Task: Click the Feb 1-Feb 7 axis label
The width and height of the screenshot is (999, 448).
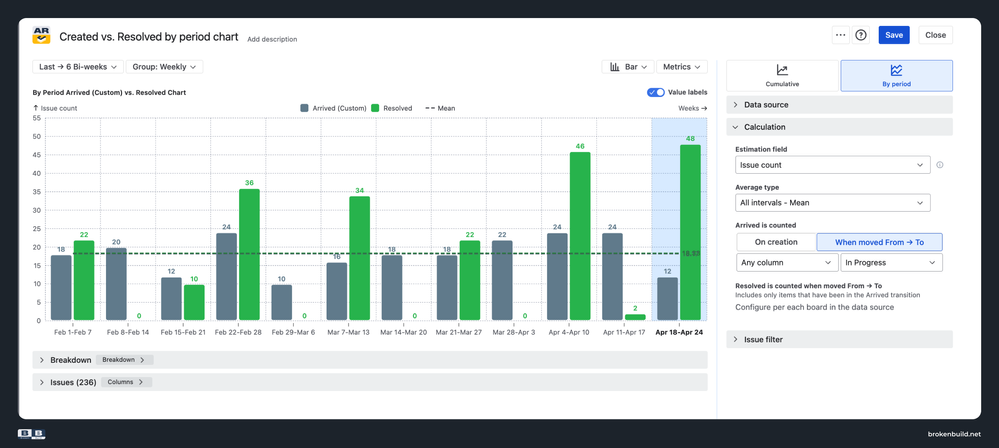Action: click(x=73, y=333)
